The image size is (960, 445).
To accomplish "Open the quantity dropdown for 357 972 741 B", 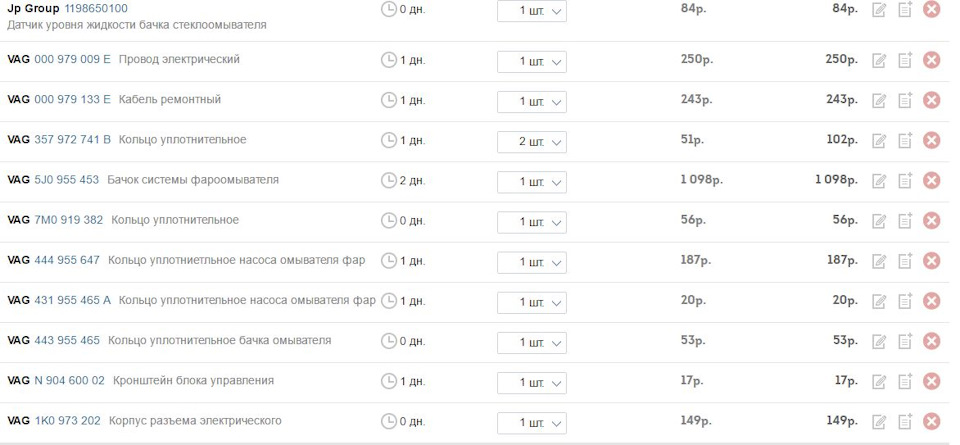I will (x=532, y=142).
